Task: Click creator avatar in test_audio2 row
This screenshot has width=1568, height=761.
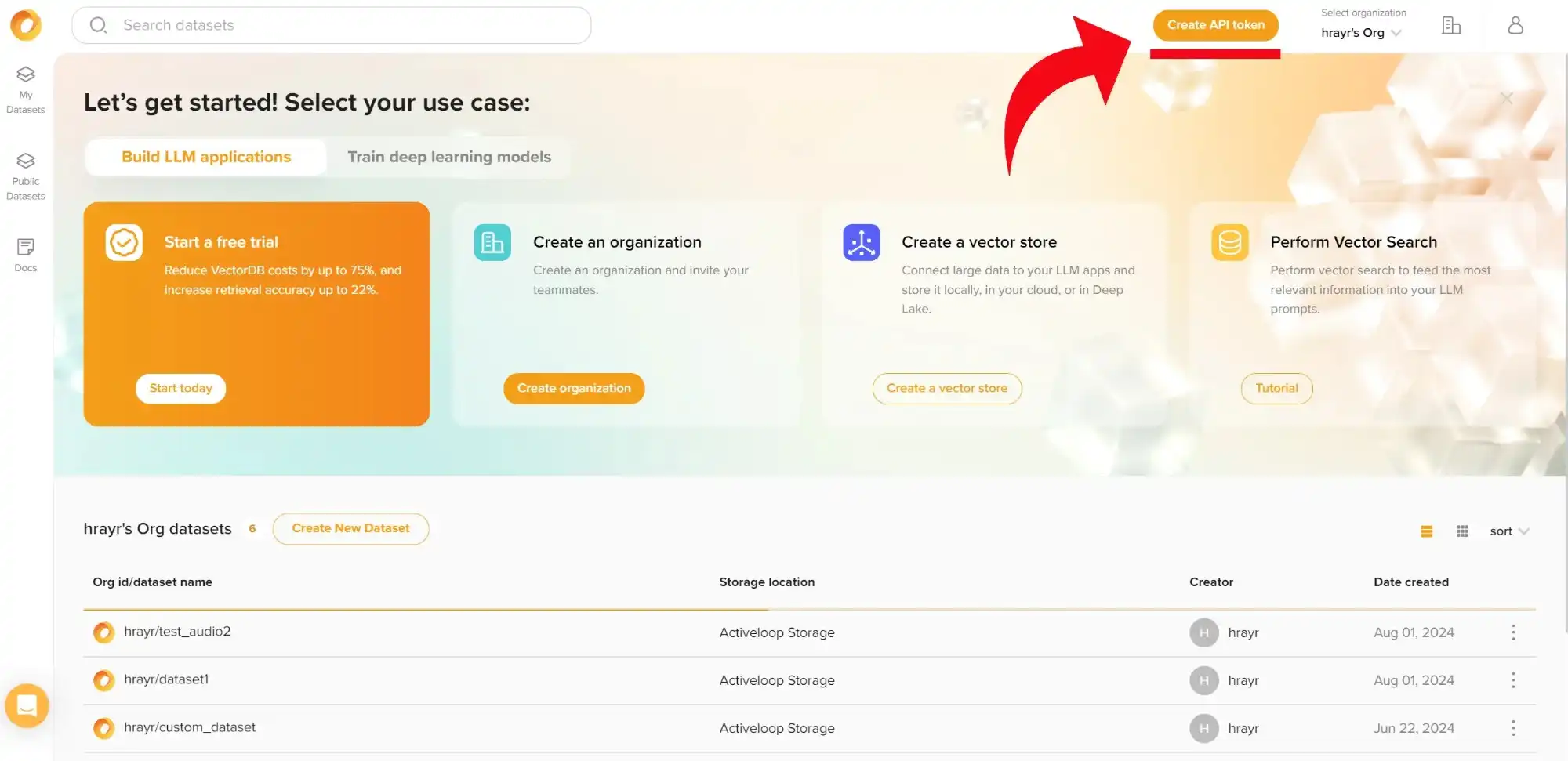Action: click(x=1204, y=632)
